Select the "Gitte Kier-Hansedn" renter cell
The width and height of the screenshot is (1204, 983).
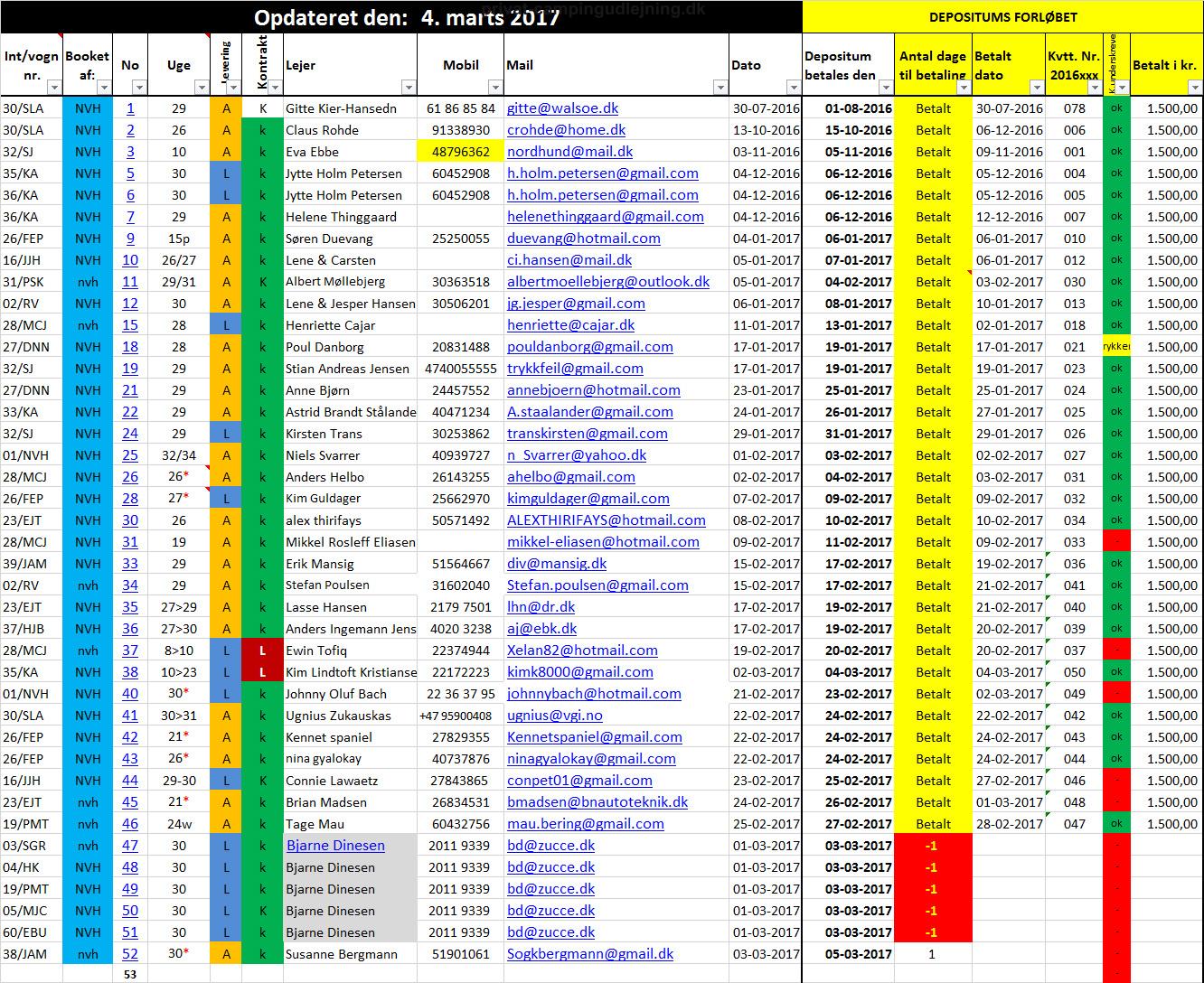(351, 108)
